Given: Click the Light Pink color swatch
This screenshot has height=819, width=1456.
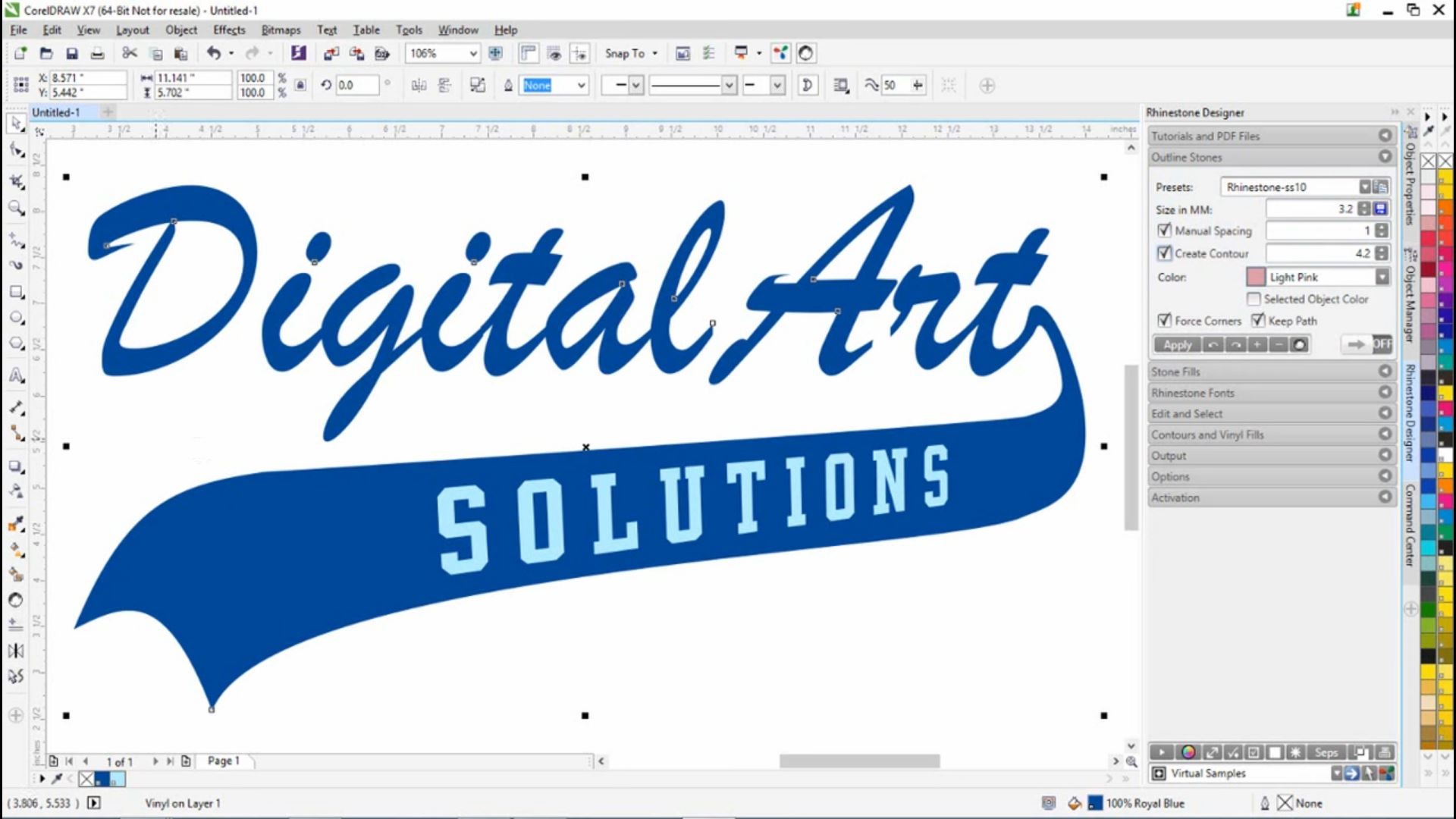Looking at the screenshot, I should [1256, 277].
